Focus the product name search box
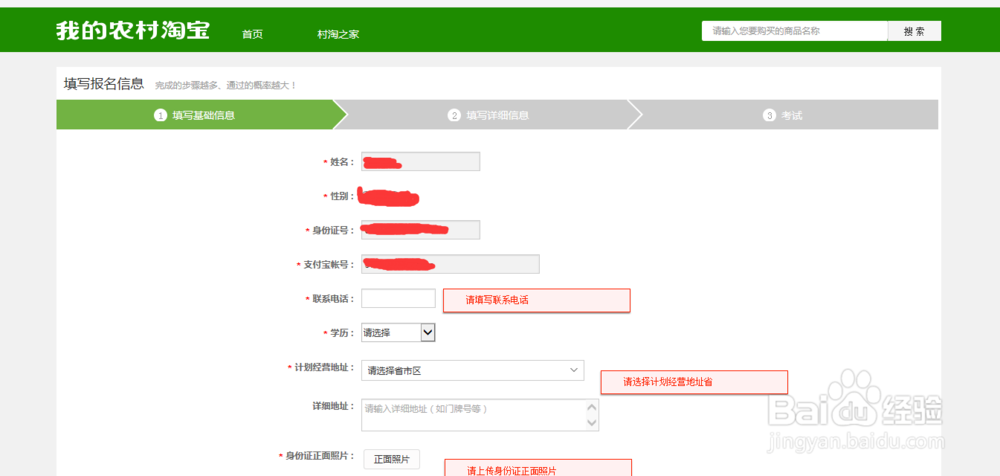 coord(795,31)
